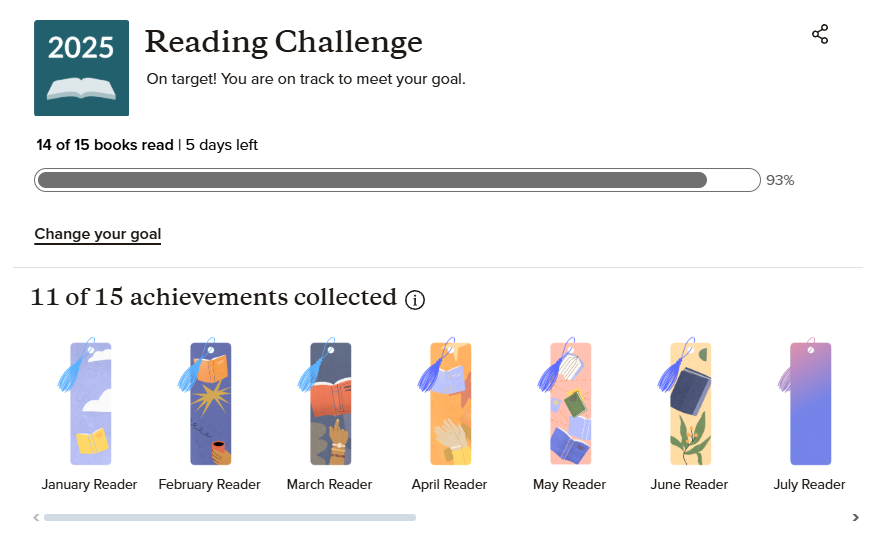This screenshot has height=548, width=893.
Task: Select the January Reader bookmark
Action: (x=90, y=403)
